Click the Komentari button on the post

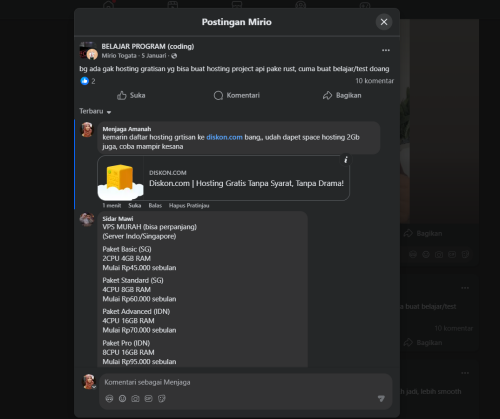[x=237, y=95]
